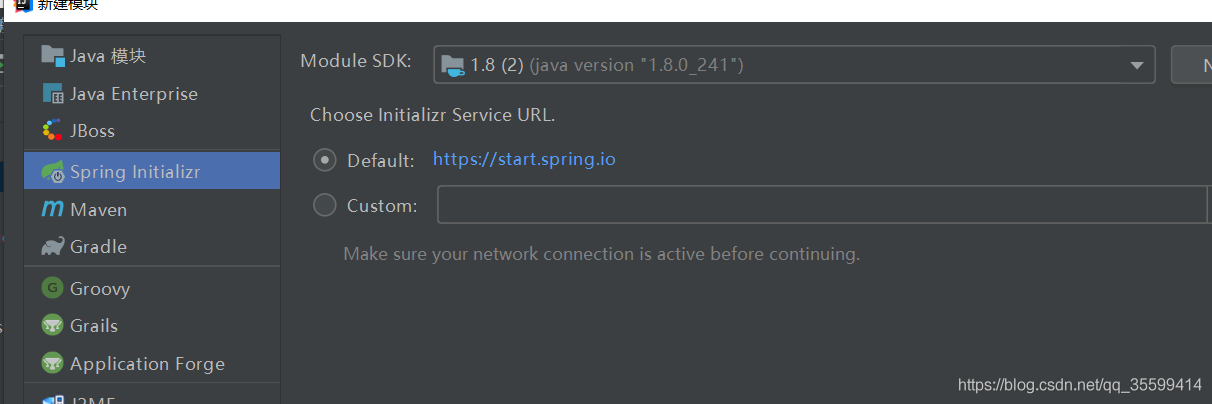Click the Java Enterprise icon
Viewport: 1212px width, 404px height.
pyautogui.click(x=52, y=93)
